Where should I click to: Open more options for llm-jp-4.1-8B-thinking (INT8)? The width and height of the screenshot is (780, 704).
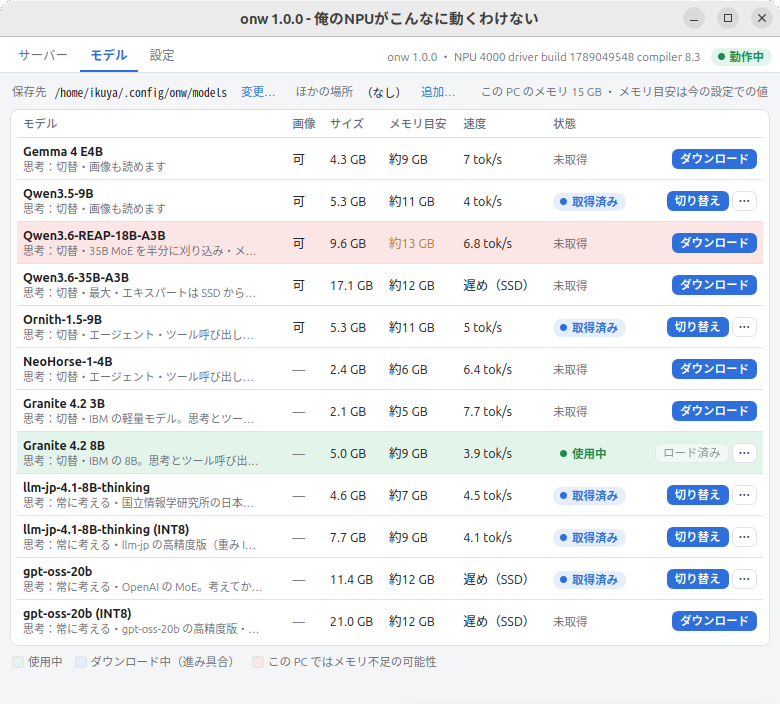(x=744, y=537)
